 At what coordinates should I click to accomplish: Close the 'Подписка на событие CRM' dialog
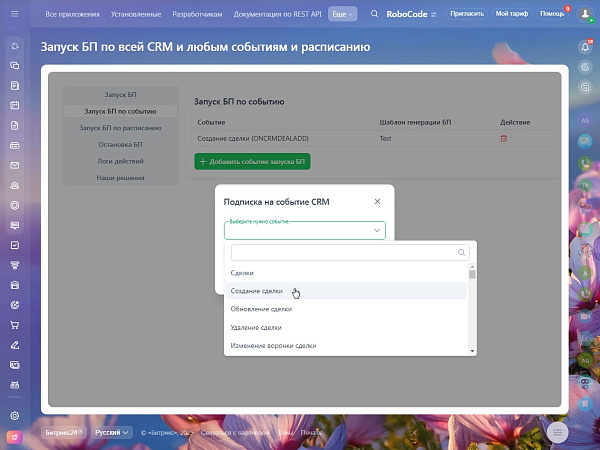(x=377, y=201)
